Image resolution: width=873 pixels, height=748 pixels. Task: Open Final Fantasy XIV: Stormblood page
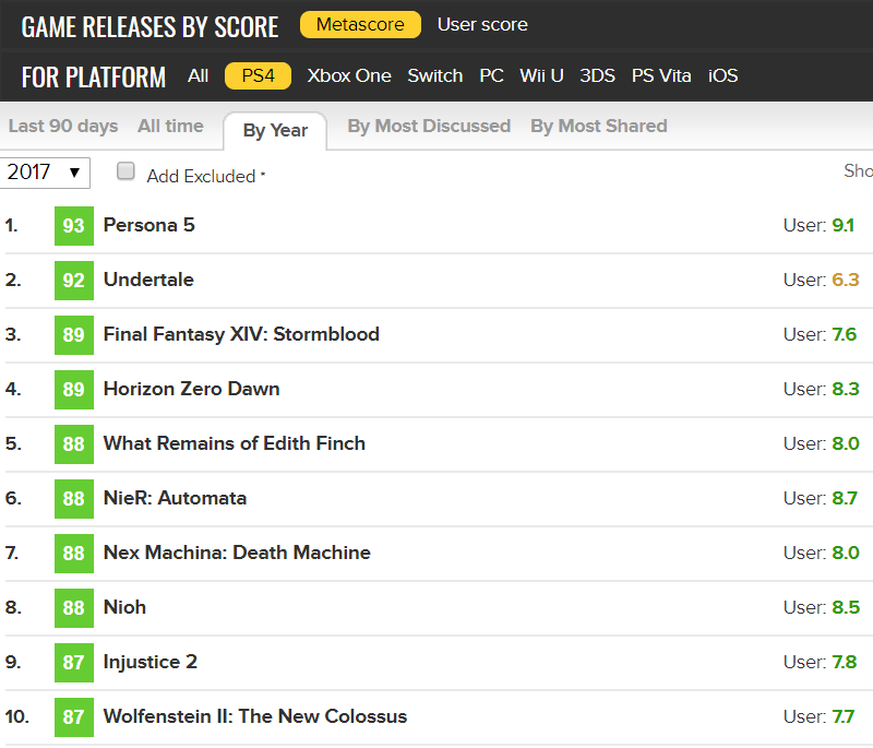[x=242, y=334]
